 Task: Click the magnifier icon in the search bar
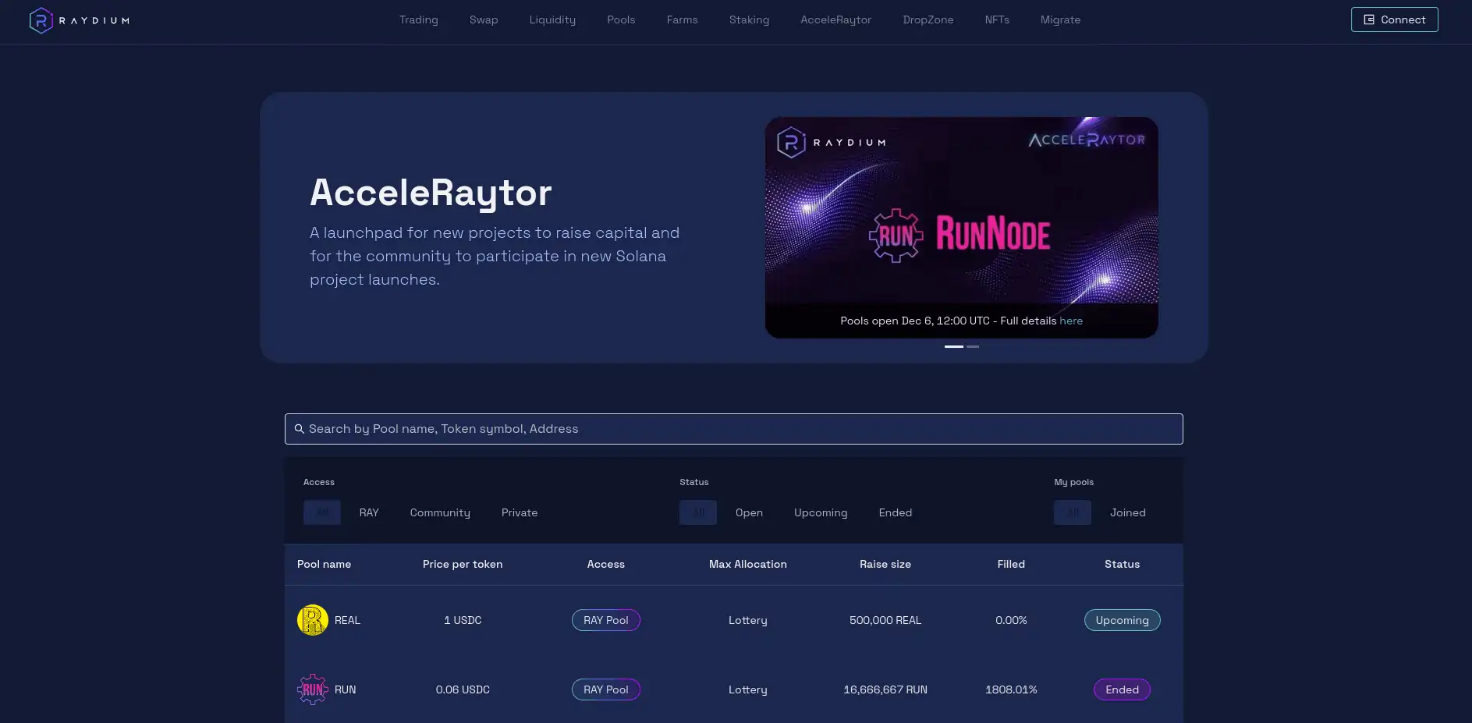(299, 428)
